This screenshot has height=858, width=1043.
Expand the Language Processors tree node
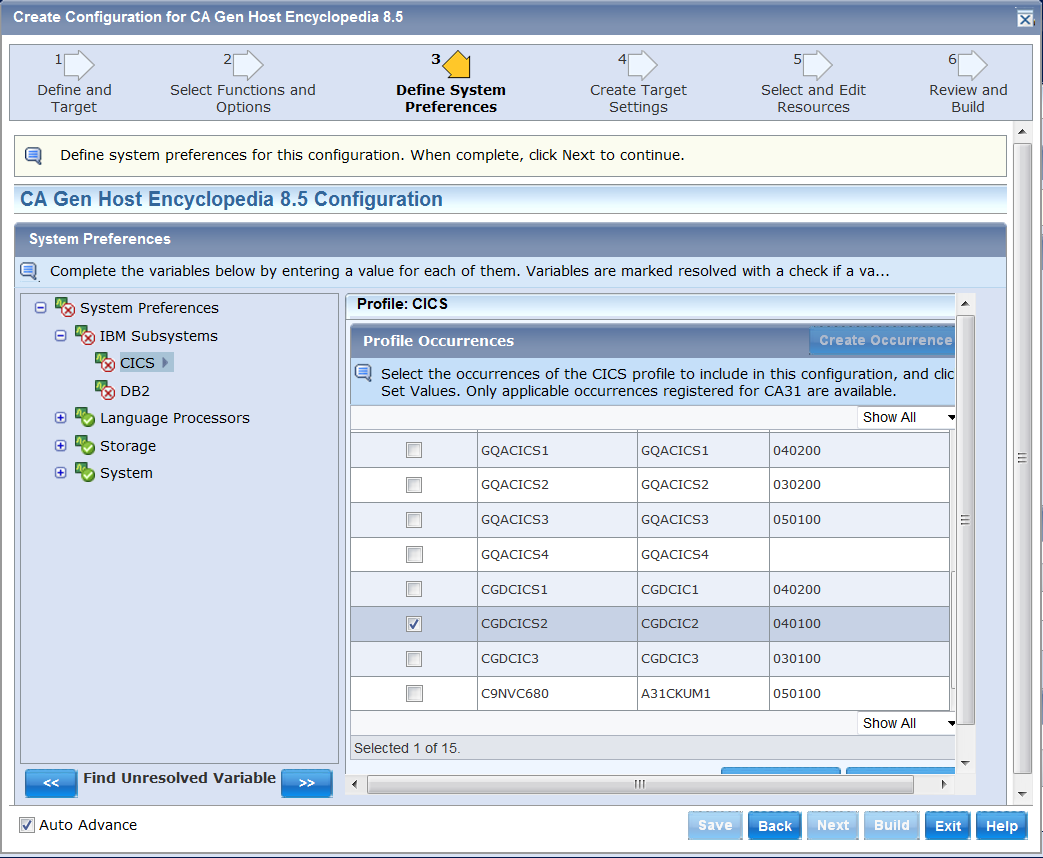pyautogui.click(x=61, y=418)
